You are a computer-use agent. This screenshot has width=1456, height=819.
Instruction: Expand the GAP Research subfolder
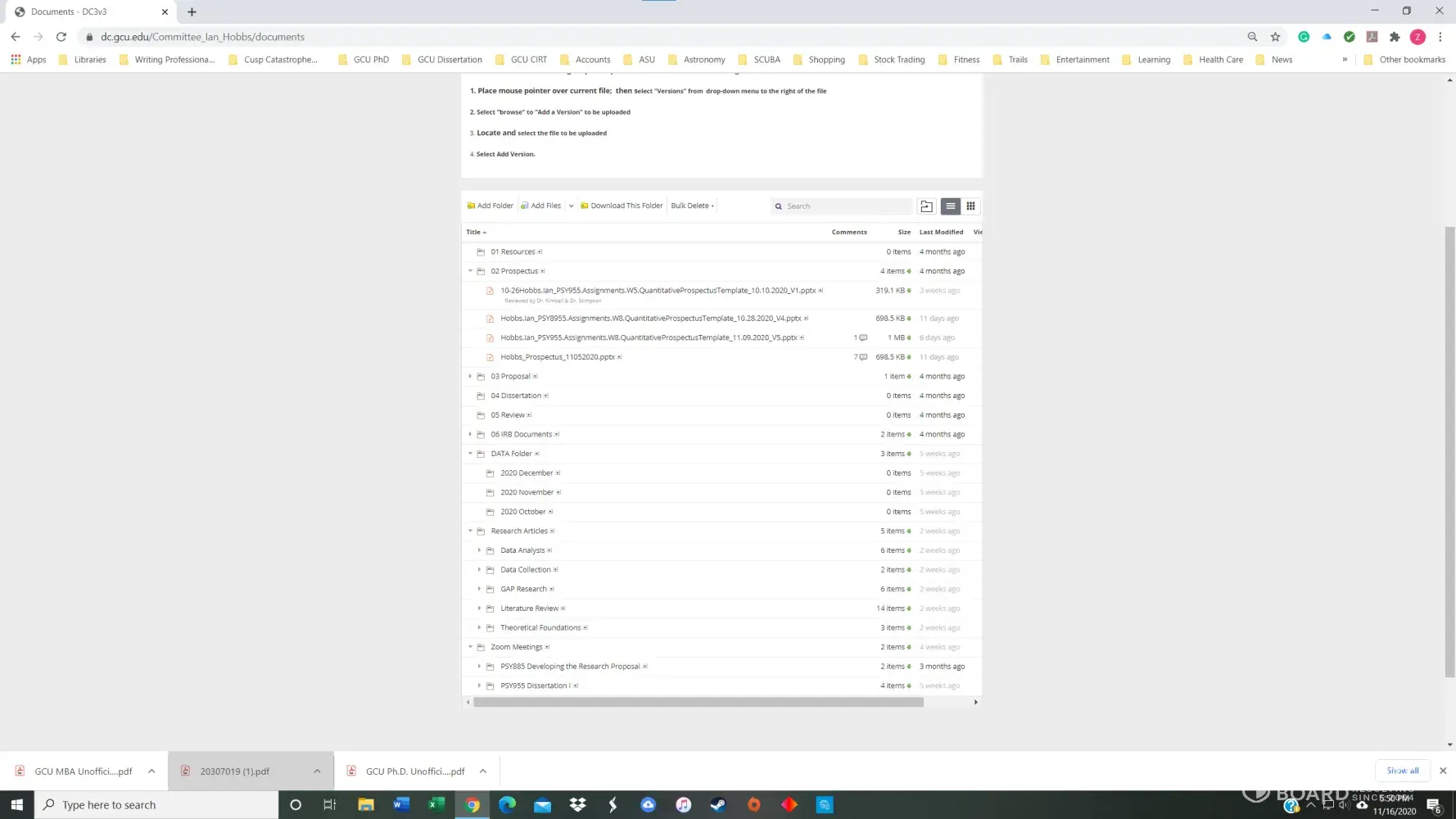[480, 589]
